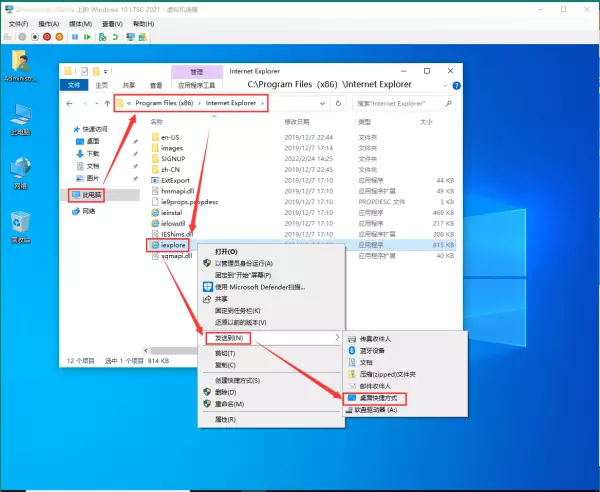600x492 pixels.
Task: Click the 管理 contextual tab header
Action: [x=197, y=72]
